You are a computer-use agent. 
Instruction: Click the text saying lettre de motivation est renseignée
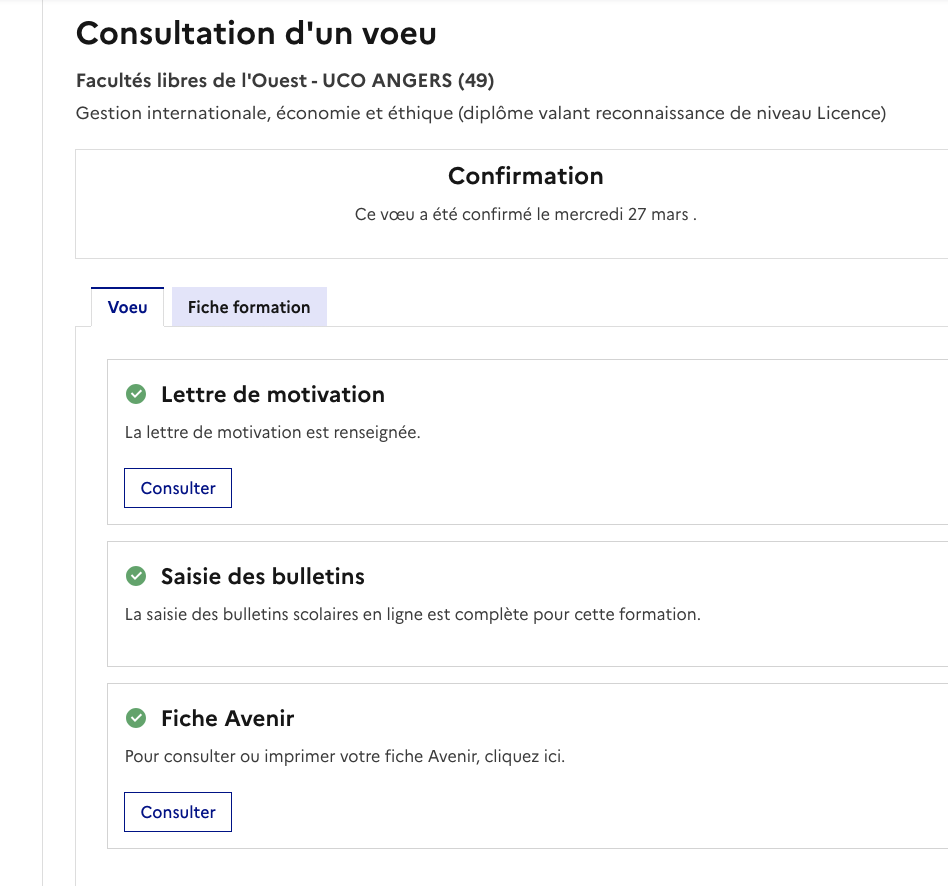click(273, 432)
